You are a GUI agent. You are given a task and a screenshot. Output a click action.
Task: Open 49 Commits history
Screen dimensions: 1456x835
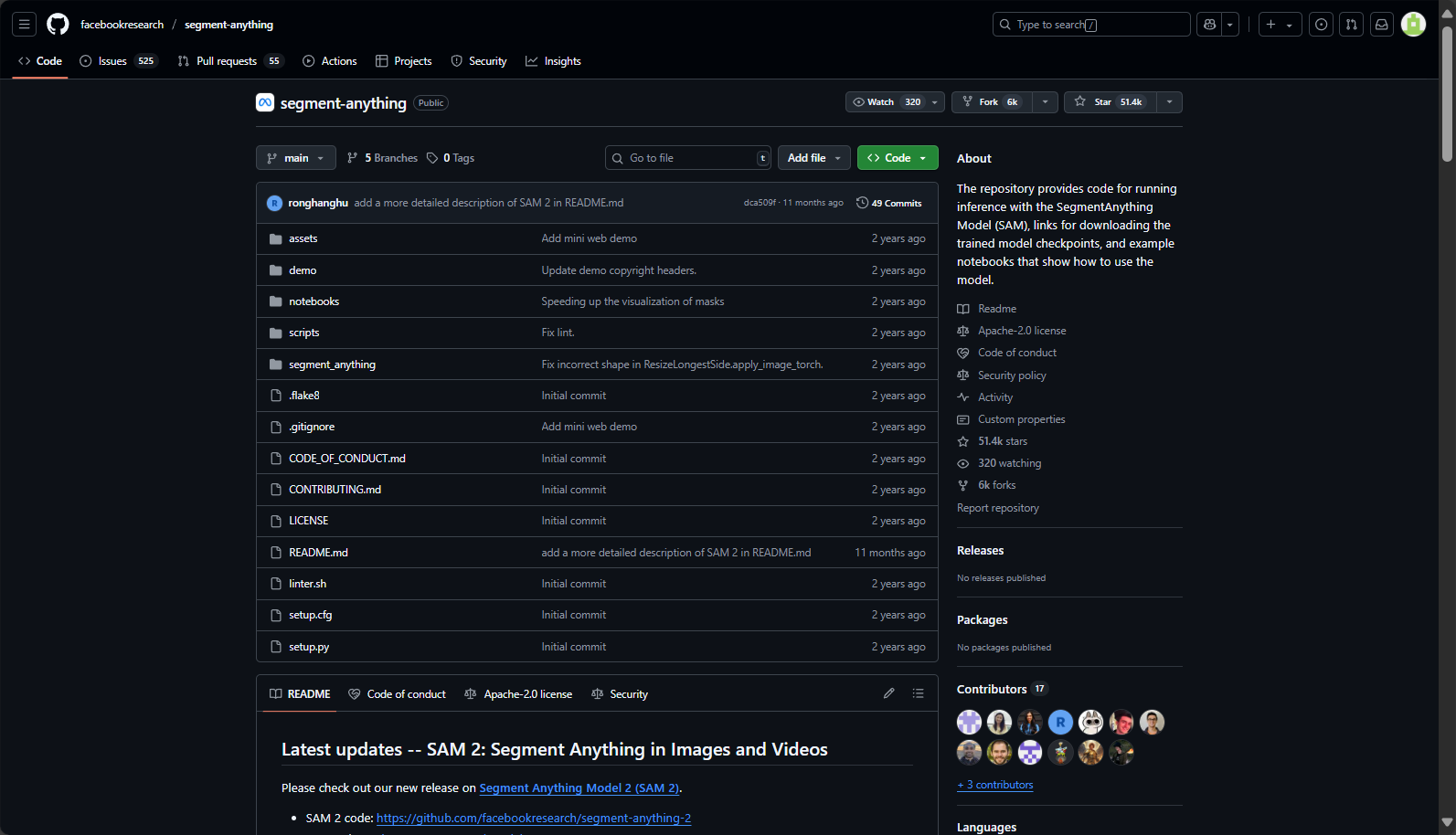(x=889, y=203)
